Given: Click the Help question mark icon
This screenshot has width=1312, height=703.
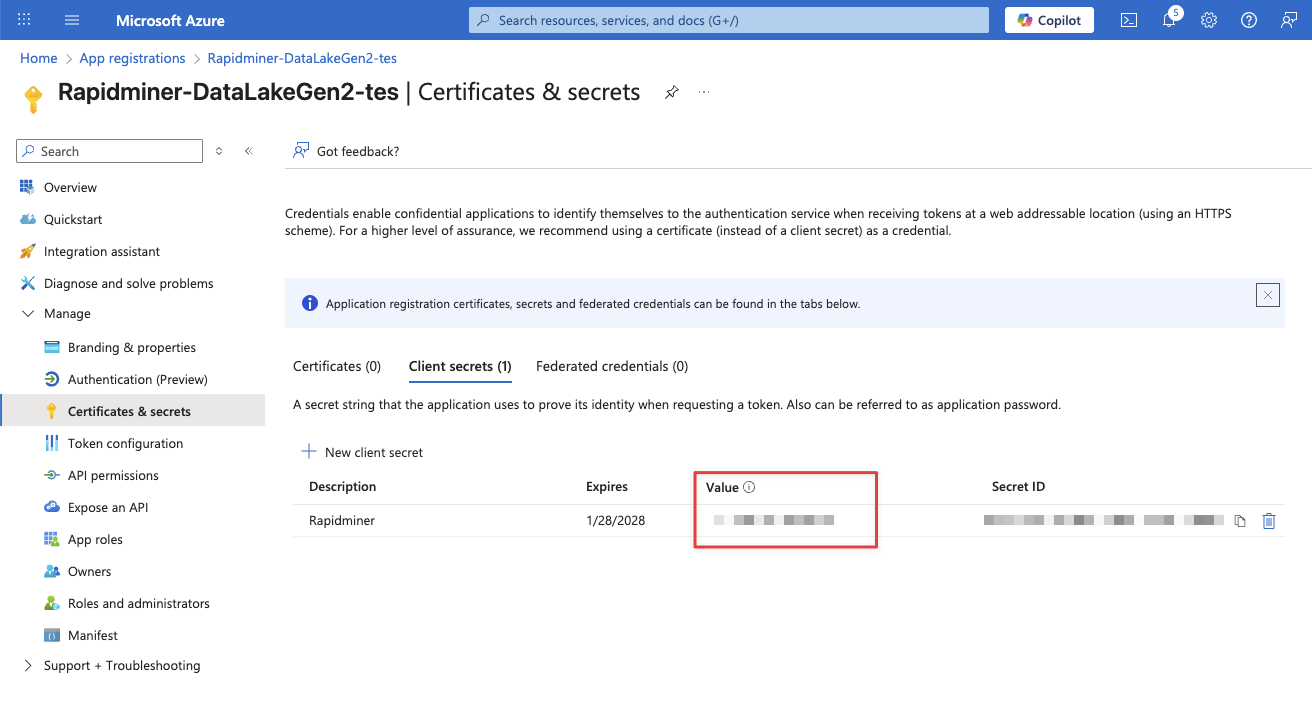Looking at the screenshot, I should tap(1249, 20).
